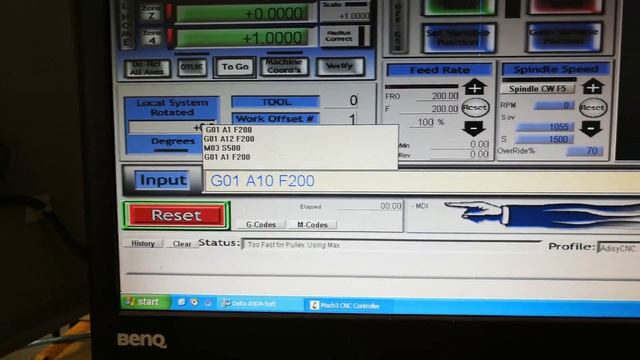Image resolution: width=640 pixels, height=360 pixels.
Task: Open the M-Codes list
Action: 312,224
